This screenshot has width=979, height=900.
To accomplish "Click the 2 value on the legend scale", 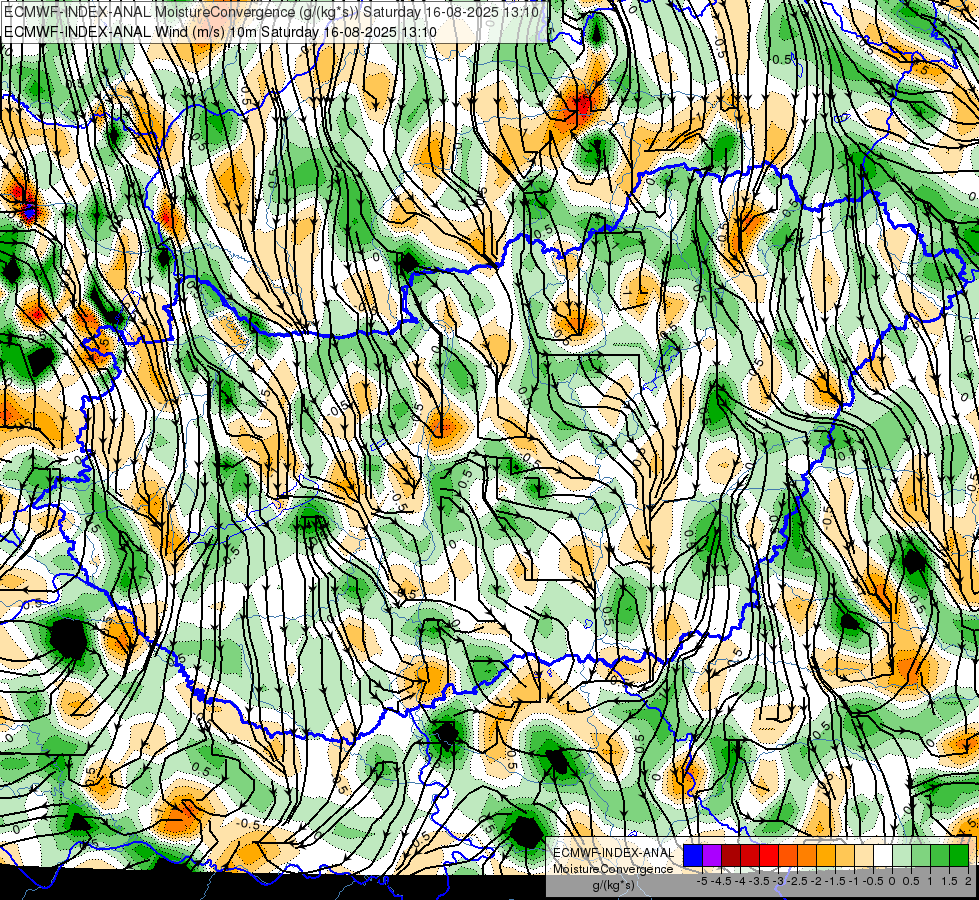I will [x=968, y=881].
